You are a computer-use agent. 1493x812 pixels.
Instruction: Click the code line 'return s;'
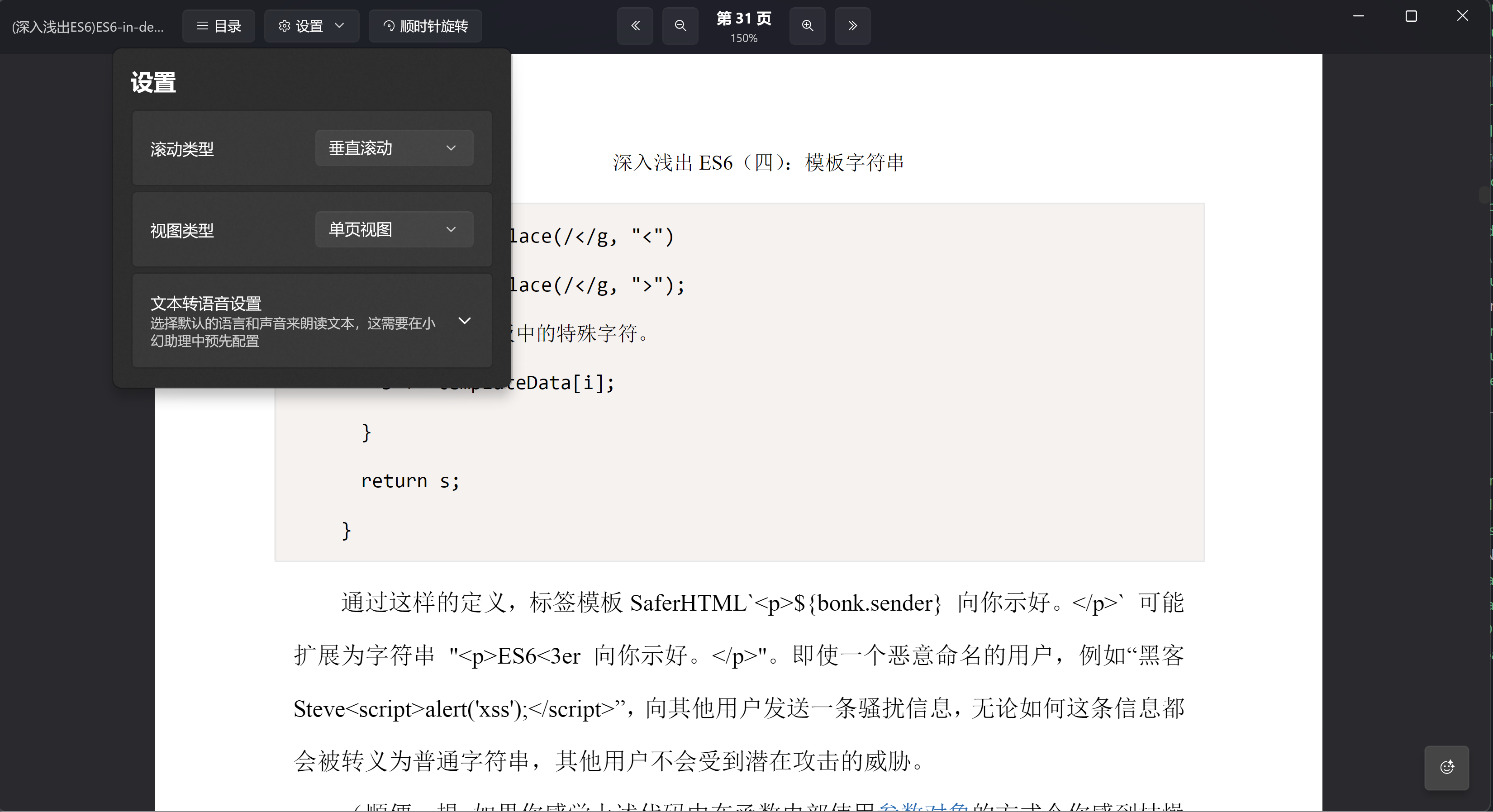point(410,481)
